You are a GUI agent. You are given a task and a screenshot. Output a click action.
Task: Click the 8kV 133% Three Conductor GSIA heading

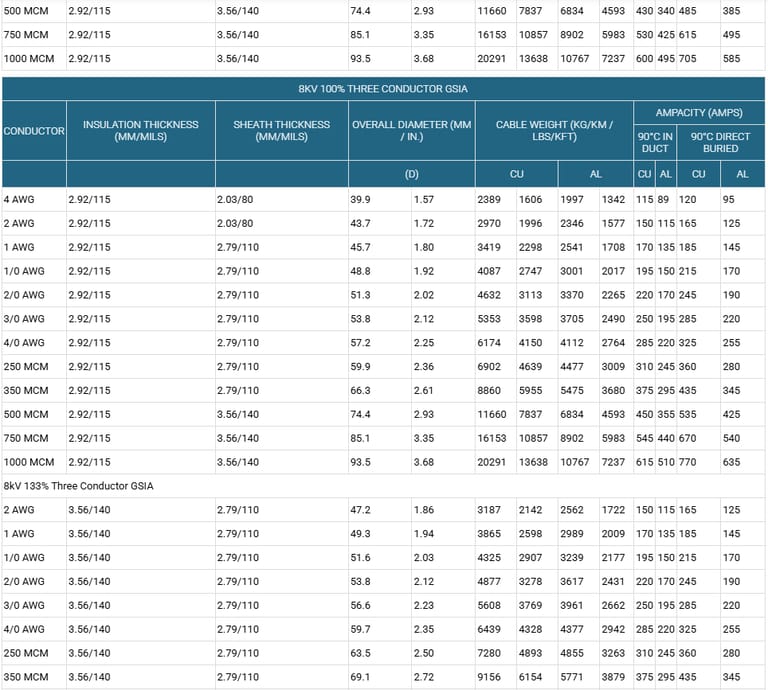tap(79, 486)
